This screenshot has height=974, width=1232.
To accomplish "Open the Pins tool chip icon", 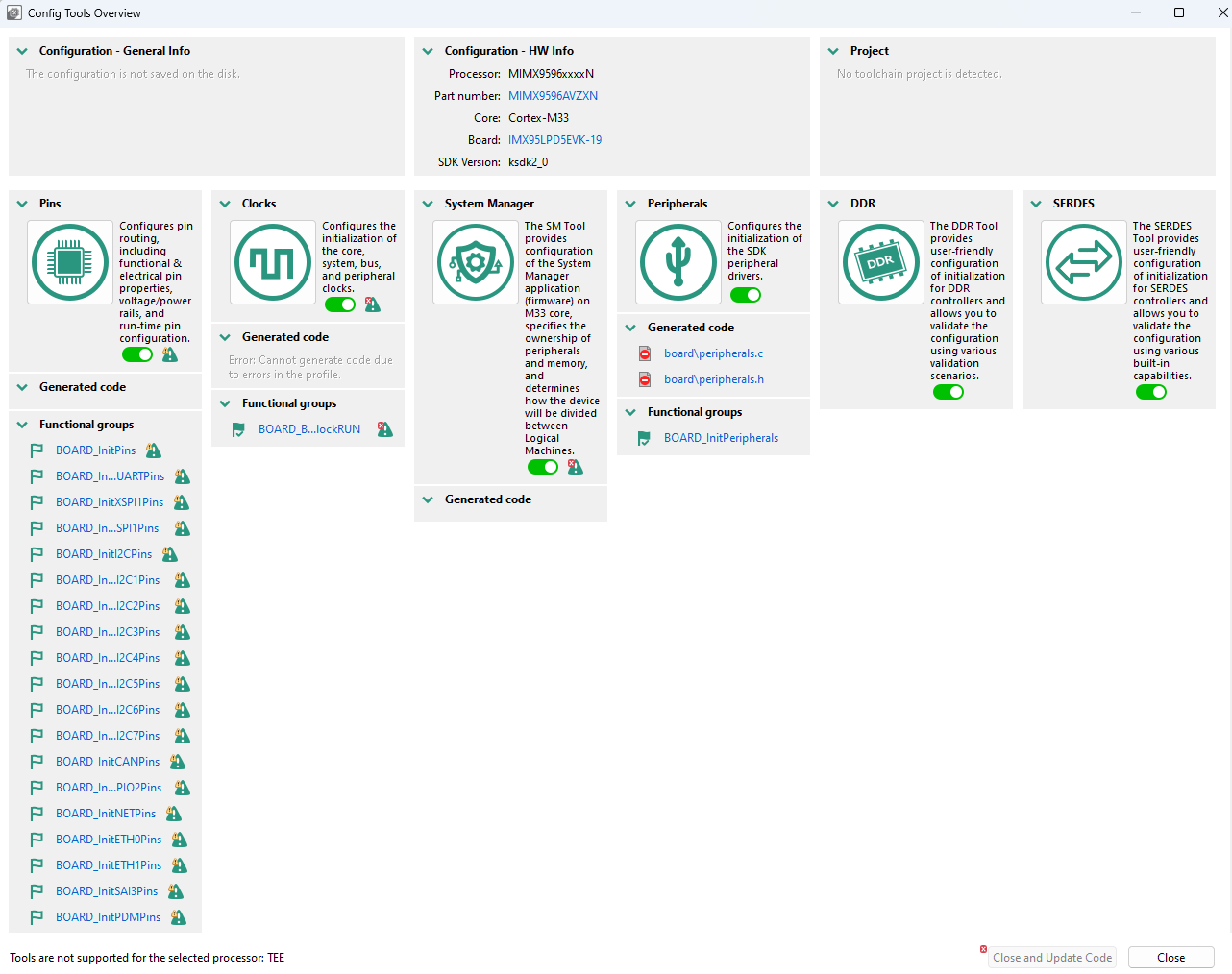I will point(70,262).
